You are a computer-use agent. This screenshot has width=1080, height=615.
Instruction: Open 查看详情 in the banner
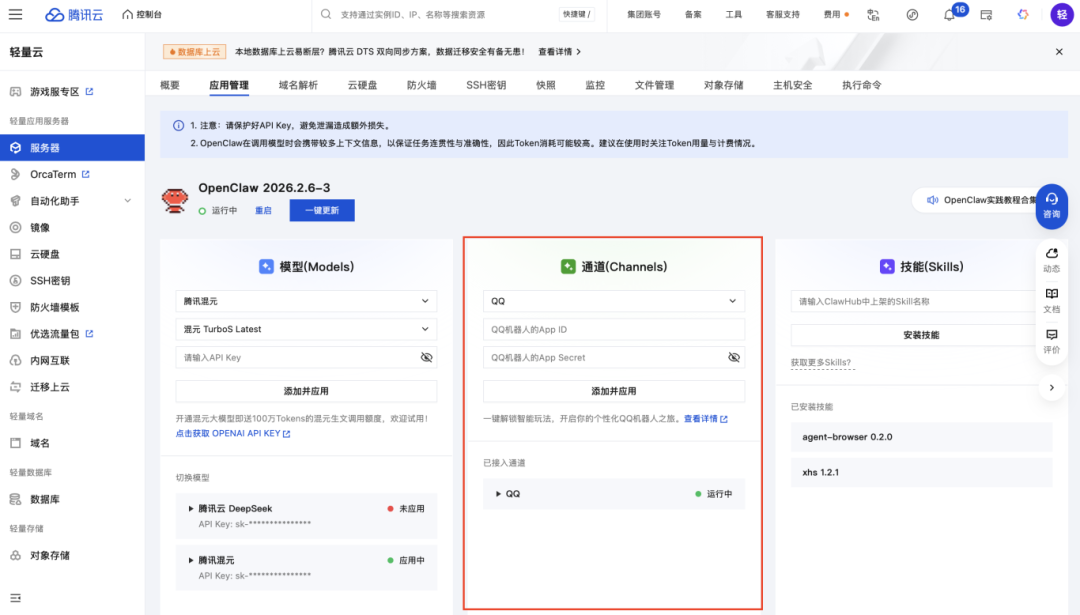click(x=559, y=52)
